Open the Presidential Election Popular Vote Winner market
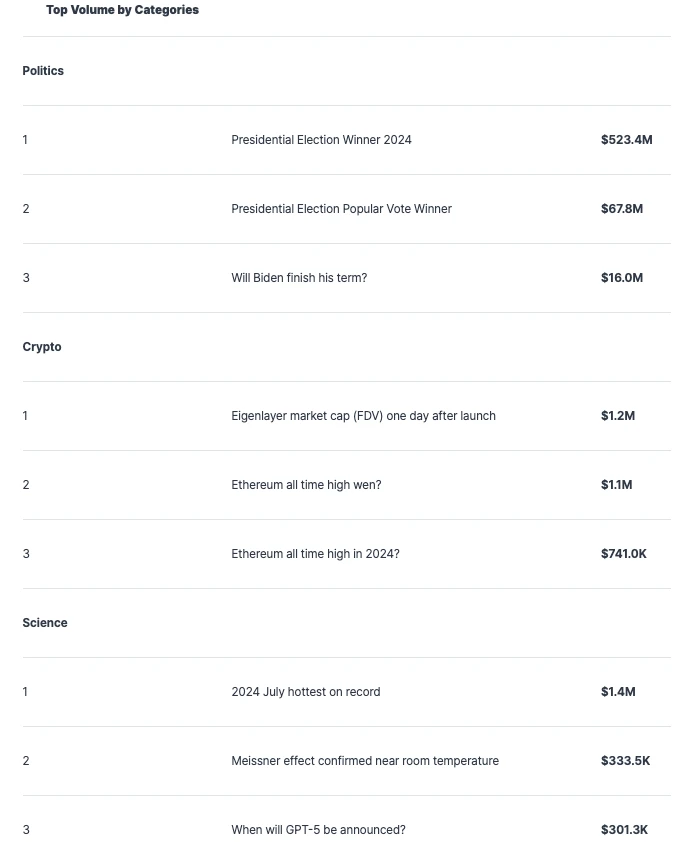 pos(341,209)
